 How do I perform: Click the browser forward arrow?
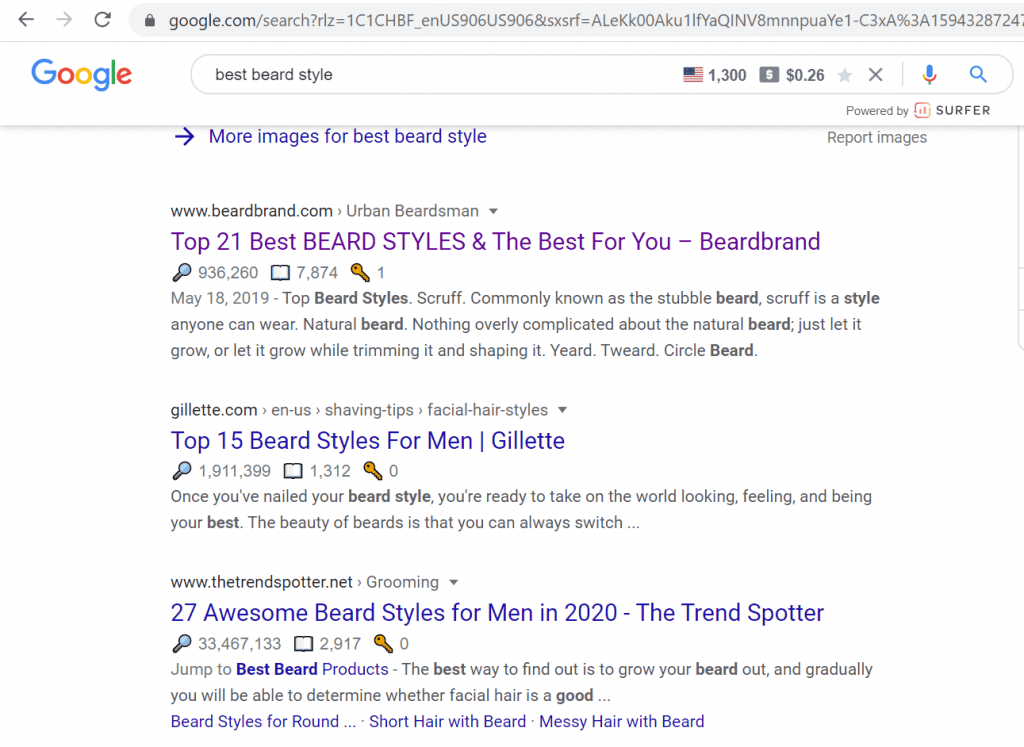tap(64, 20)
